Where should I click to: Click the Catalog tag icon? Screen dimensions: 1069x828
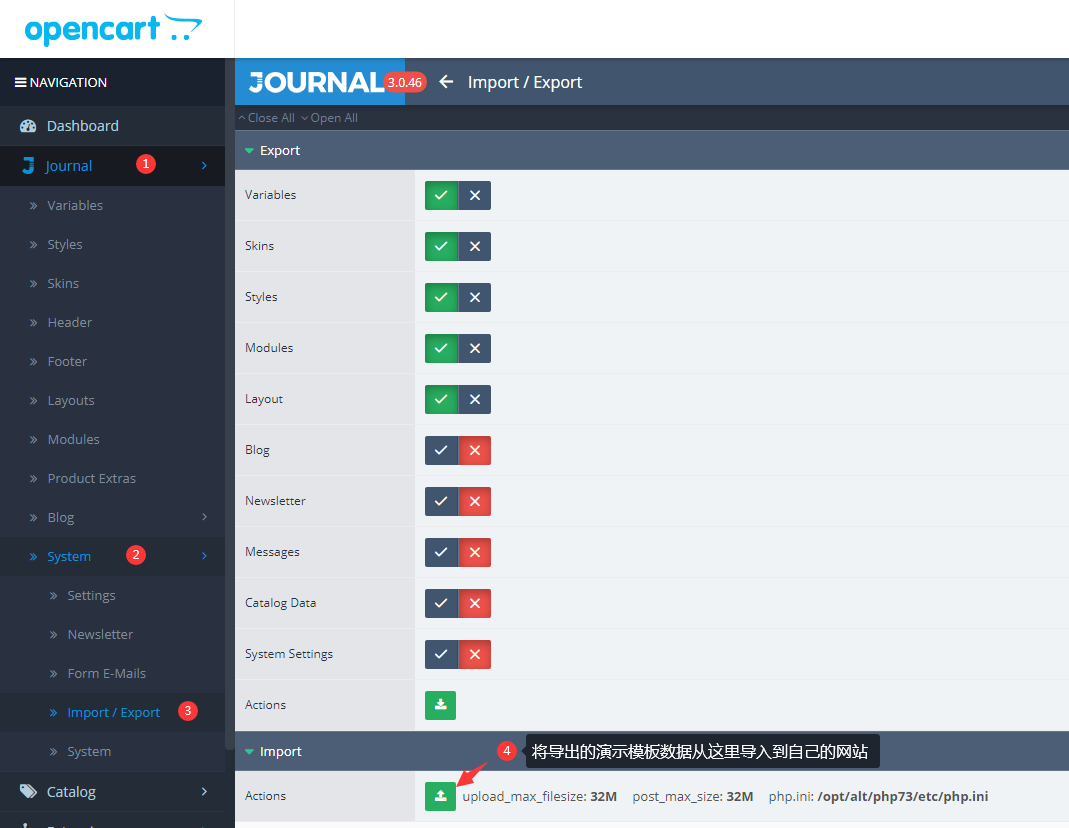point(28,791)
